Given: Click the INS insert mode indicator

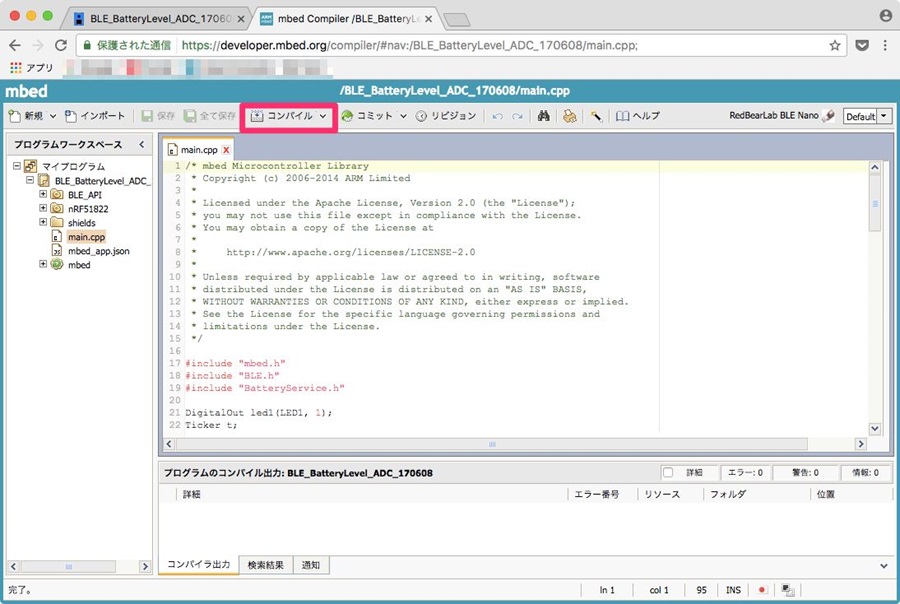Looking at the screenshot, I should click(733, 590).
